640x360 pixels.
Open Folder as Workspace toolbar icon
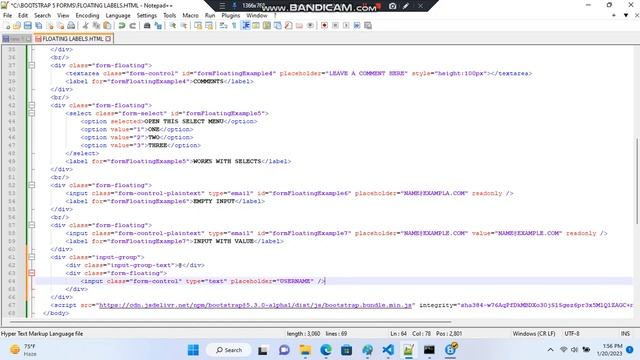pyautogui.click(x=299, y=25)
